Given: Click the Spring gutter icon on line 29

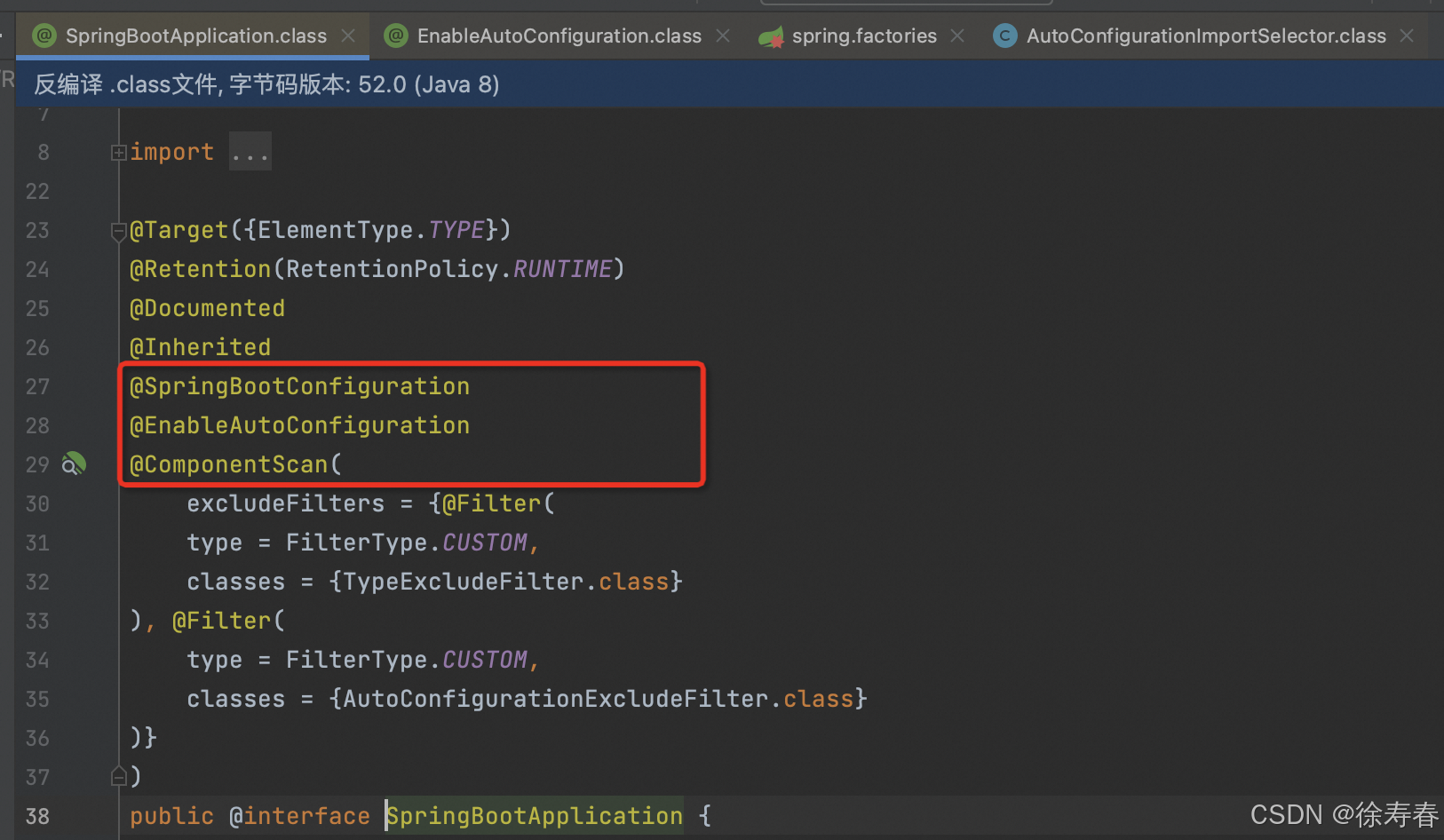Looking at the screenshot, I should pyautogui.click(x=74, y=464).
